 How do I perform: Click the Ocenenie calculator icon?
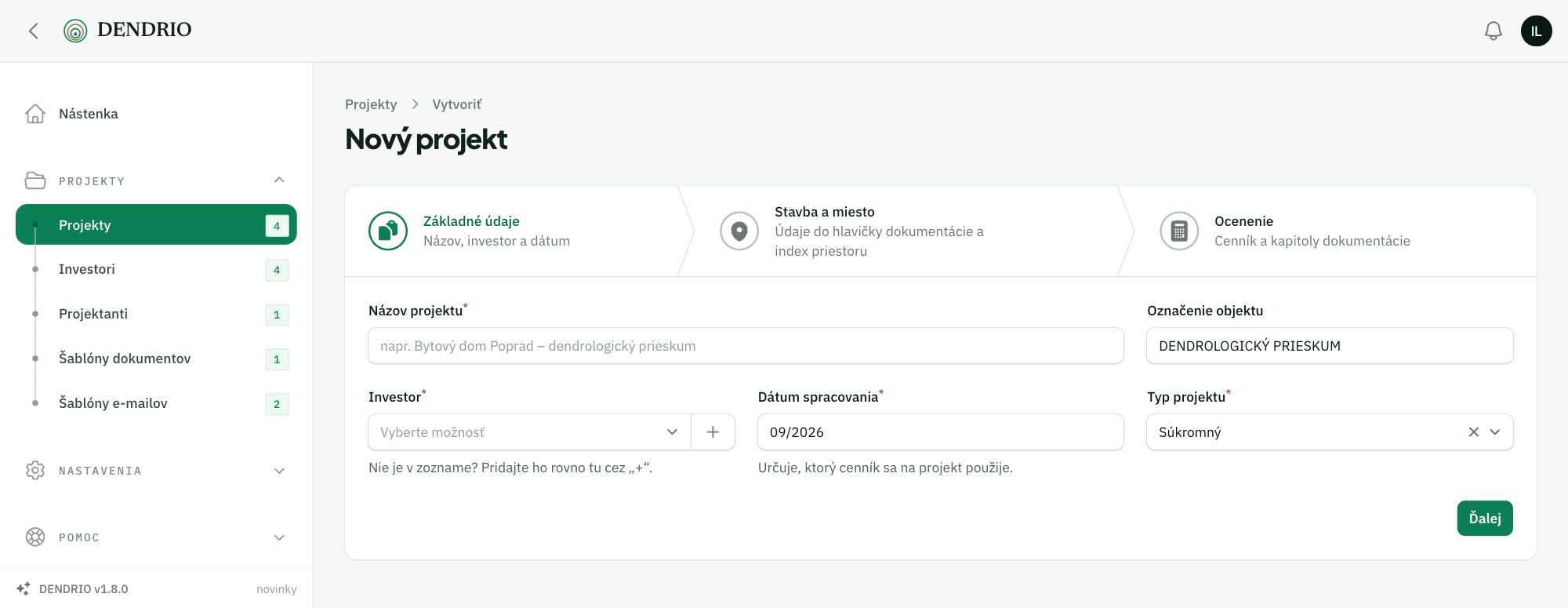coord(1179,231)
